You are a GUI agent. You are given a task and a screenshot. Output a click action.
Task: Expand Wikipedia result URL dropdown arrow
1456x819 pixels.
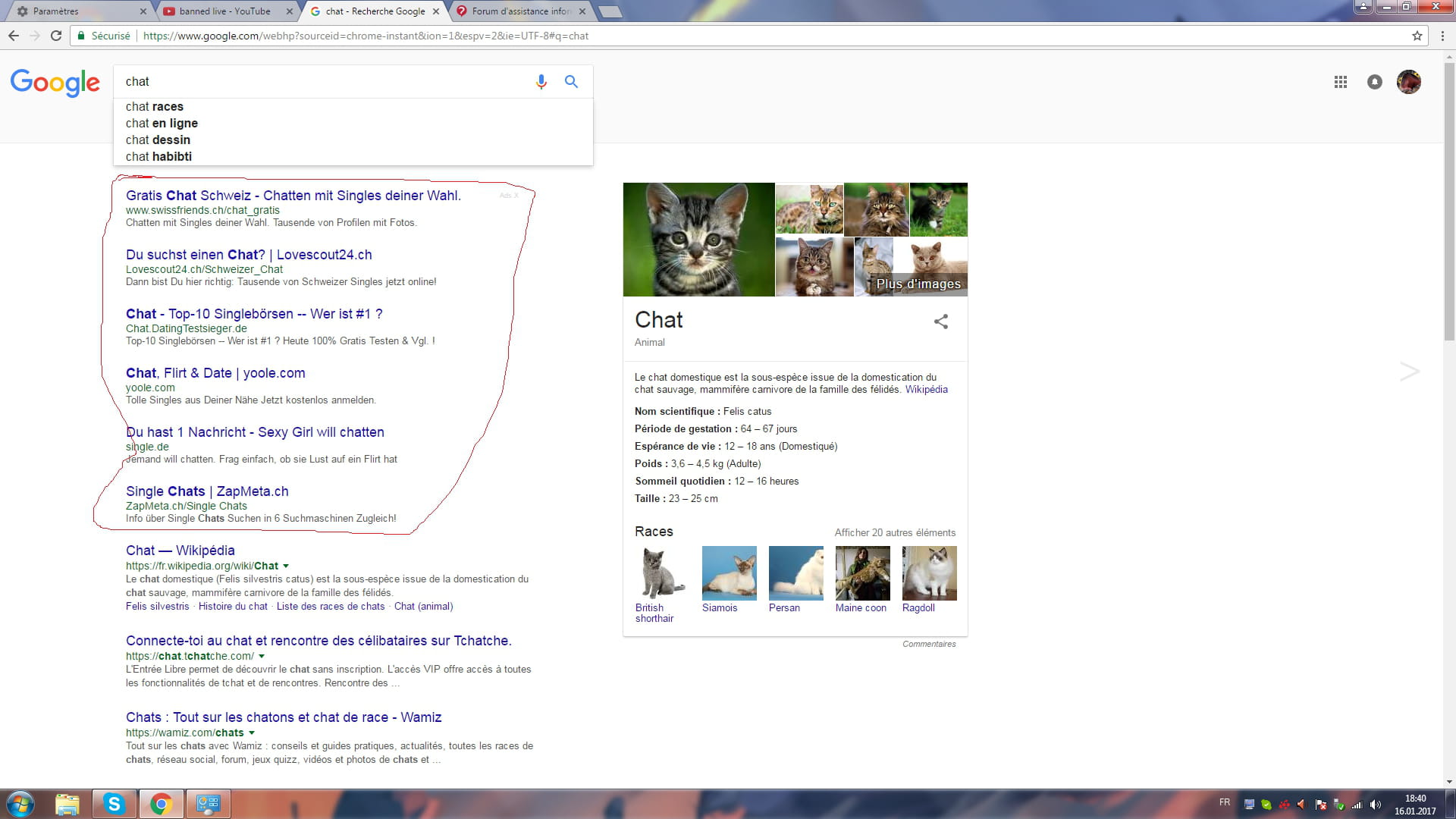pyautogui.click(x=286, y=566)
